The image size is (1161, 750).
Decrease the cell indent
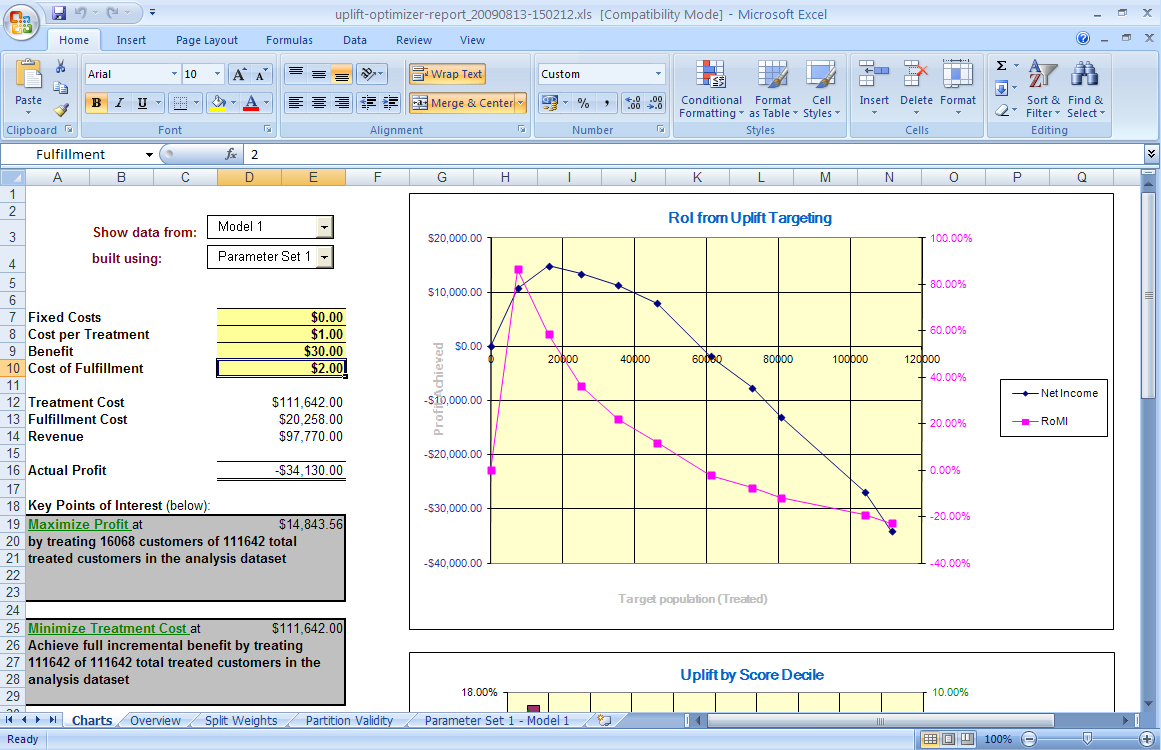pyautogui.click(x=367, y=103)
